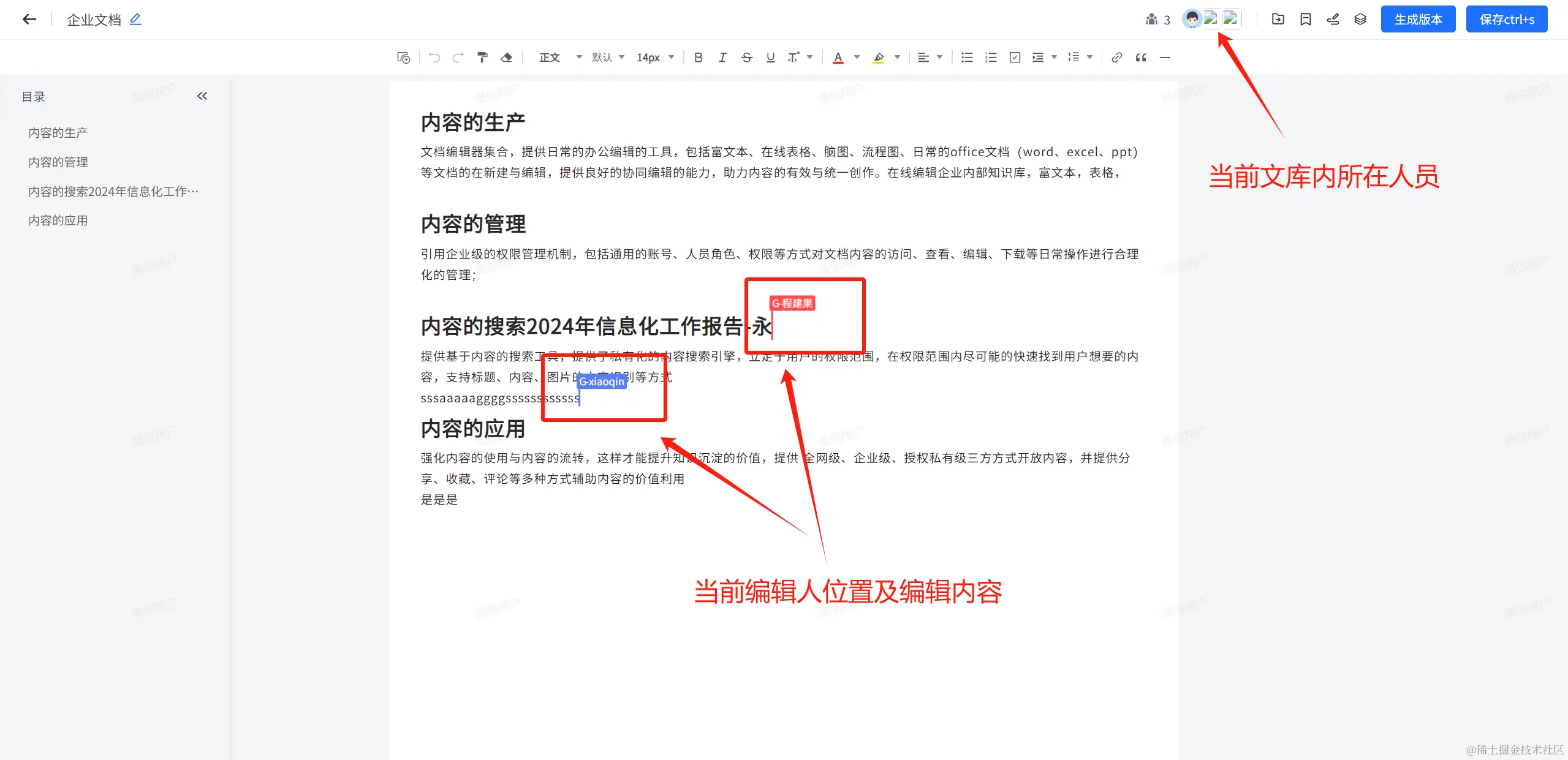Click the 生成版本 button
This screenshot has height=760, width=1568.
pos(1418,20)
